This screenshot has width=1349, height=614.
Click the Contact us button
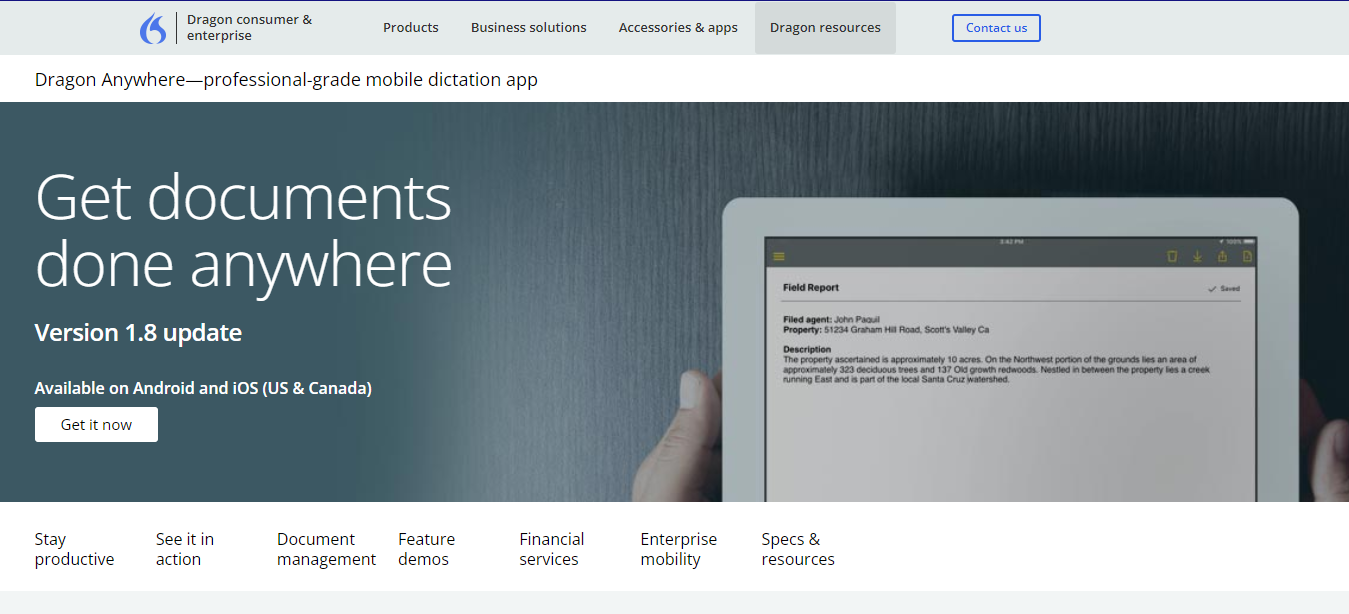(996, 28)
